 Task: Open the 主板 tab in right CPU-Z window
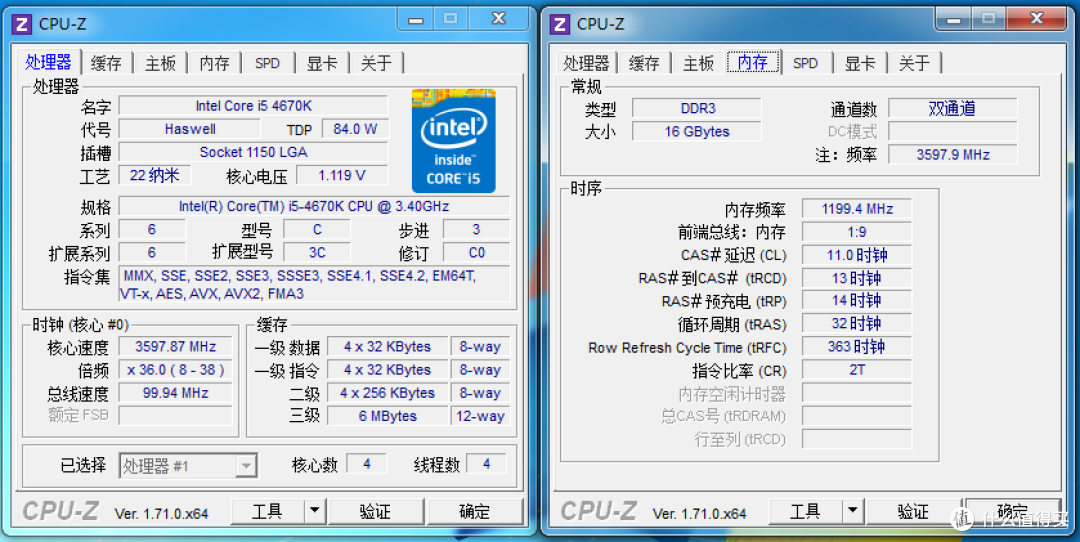click(x=698, y=63)
